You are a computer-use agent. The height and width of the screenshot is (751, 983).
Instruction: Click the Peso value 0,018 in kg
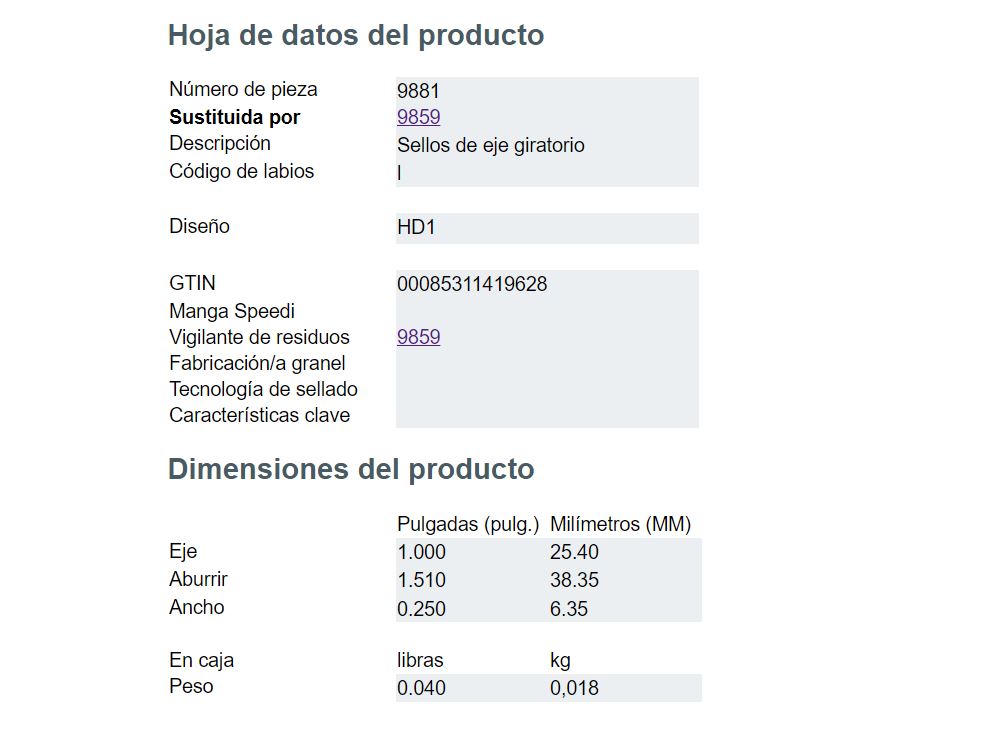[x=574, y=688]
